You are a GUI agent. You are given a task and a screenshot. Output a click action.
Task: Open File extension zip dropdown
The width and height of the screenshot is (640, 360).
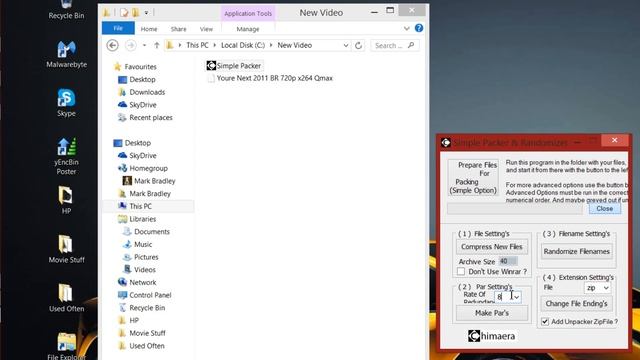[606, 288]
